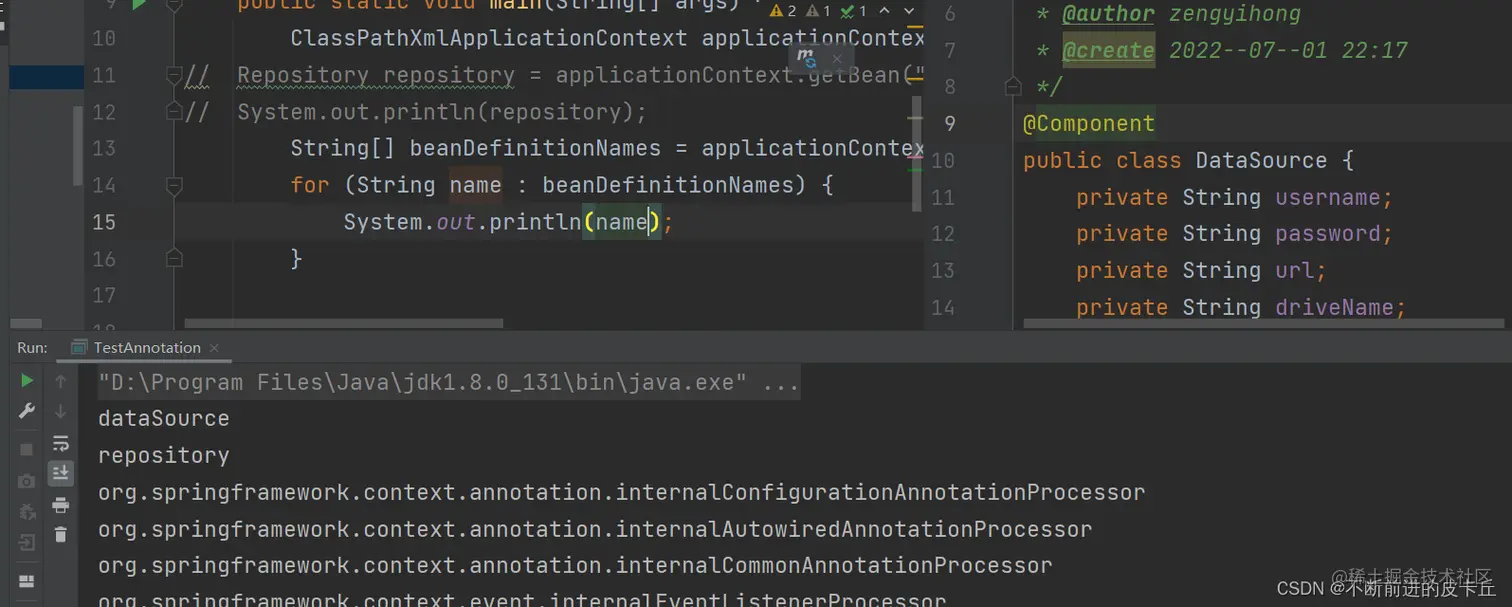The height and width of the screenshot is (607, 1512).
Task: Click internalAutowiredAnnotationProcessor output line
Action: pyautogui.click(x=594, y=529)
